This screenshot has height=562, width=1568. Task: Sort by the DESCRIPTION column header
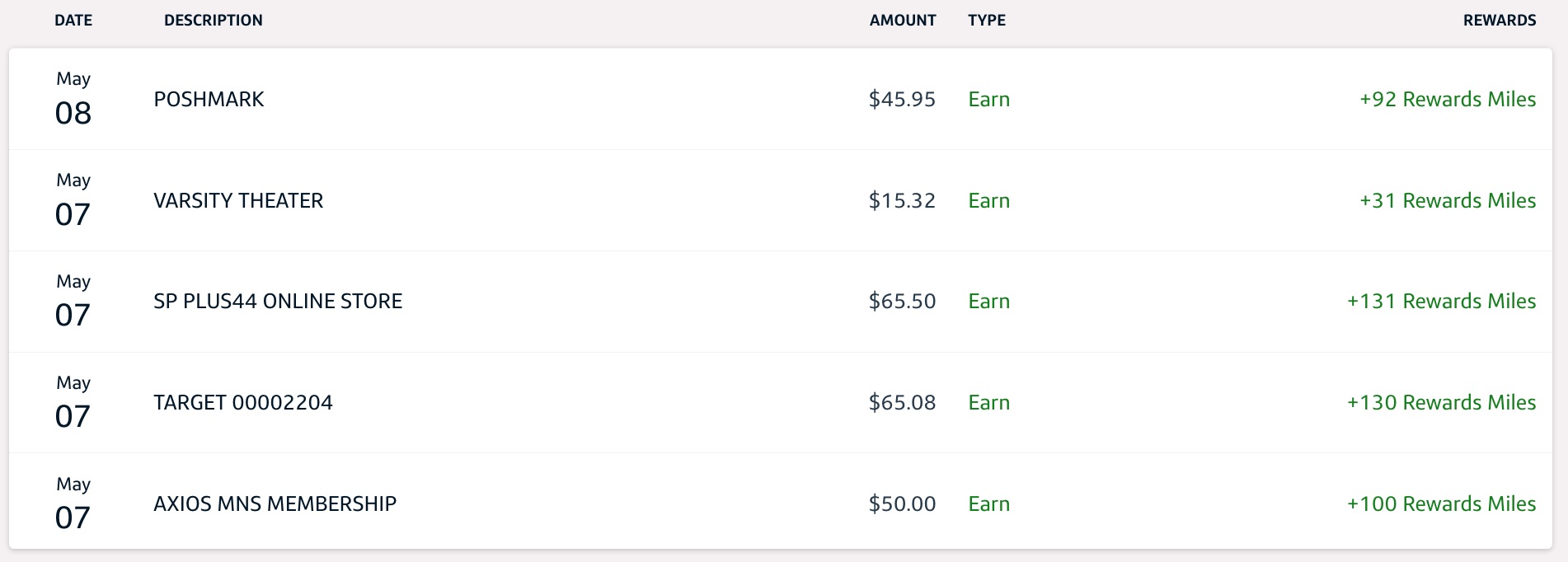tap(213, 20)
